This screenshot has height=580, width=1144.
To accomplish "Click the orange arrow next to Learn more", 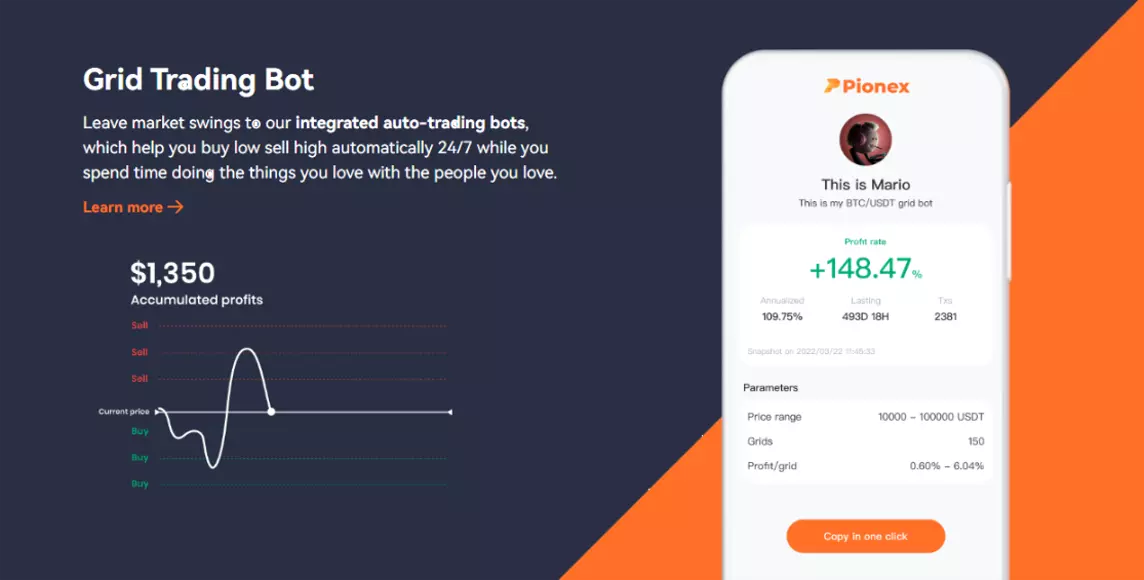I will 178,207.
